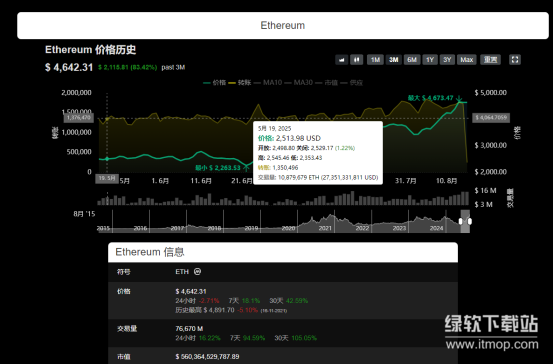Click the 重置 reset zoom button
This screenshot has height=364, width=553.
pyautogui.click(x=490, y=60)
